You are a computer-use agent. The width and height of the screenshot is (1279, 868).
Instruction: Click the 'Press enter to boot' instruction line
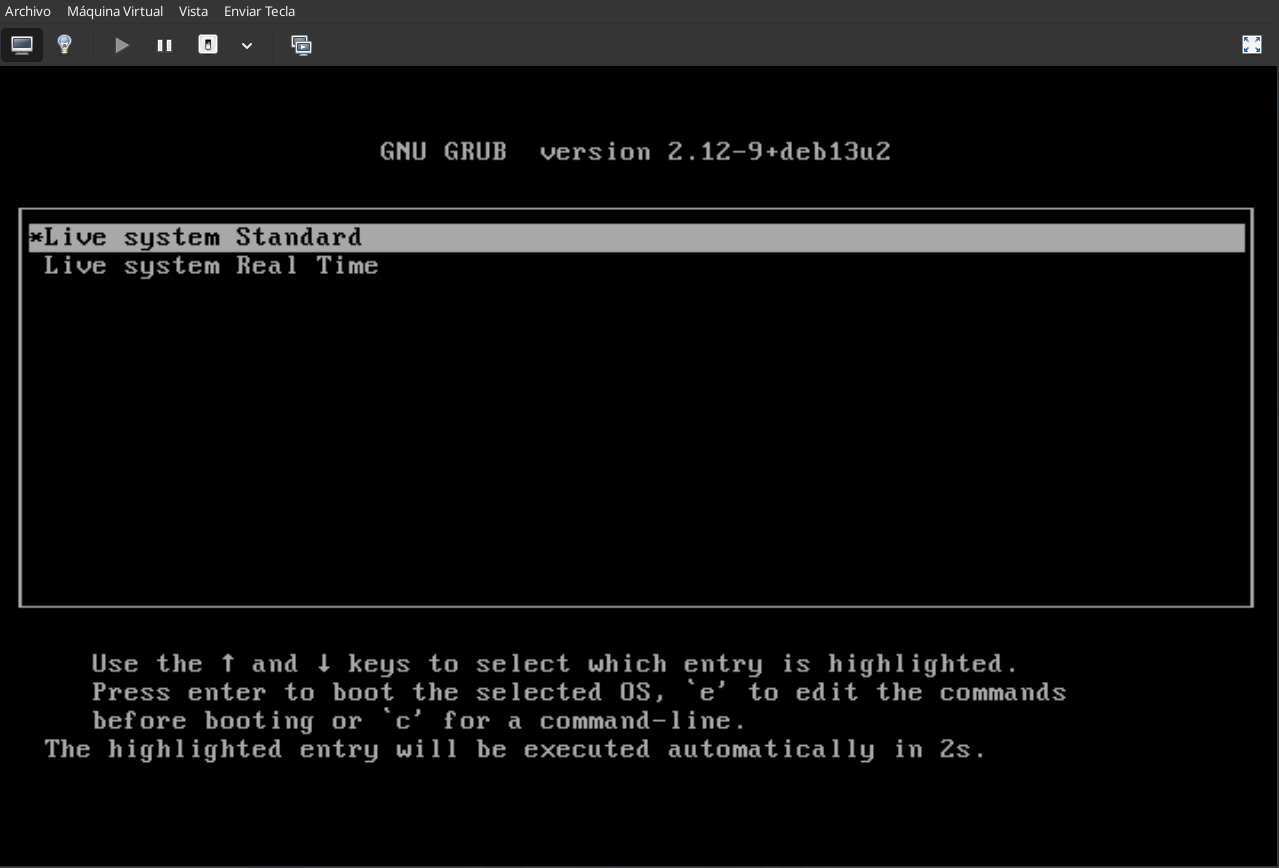point(579,692)
